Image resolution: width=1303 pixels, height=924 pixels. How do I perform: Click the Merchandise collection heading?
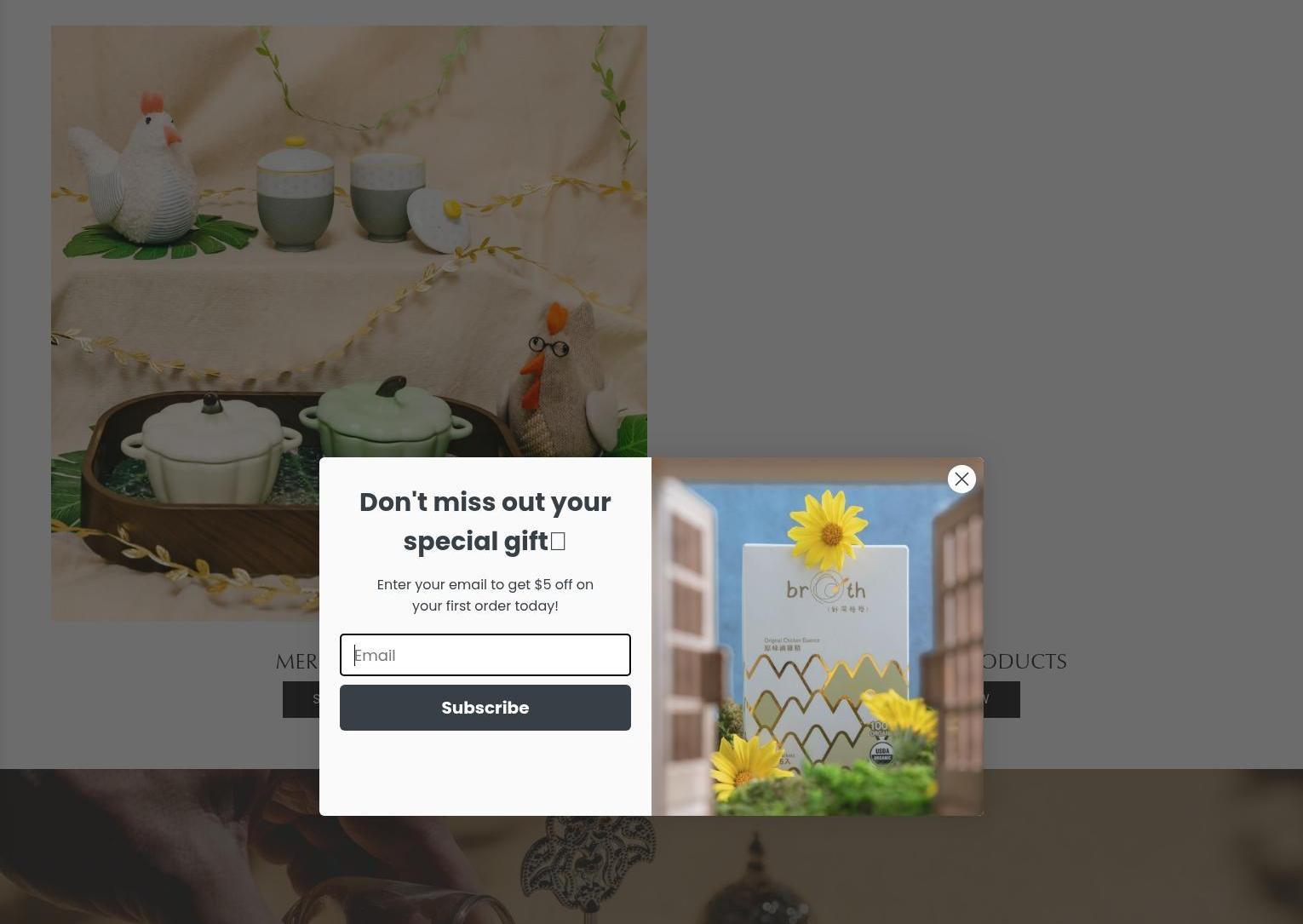click(297, 662)
